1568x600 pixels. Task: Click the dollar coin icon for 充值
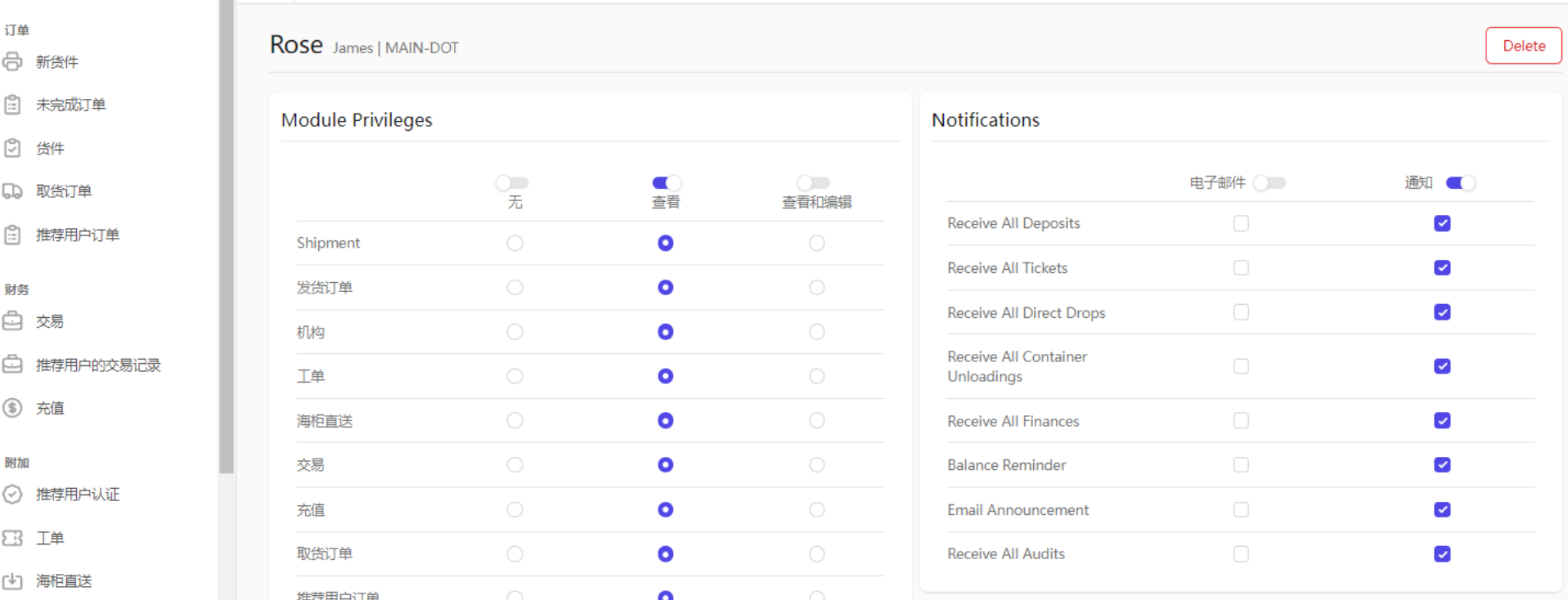pos(12,408)
